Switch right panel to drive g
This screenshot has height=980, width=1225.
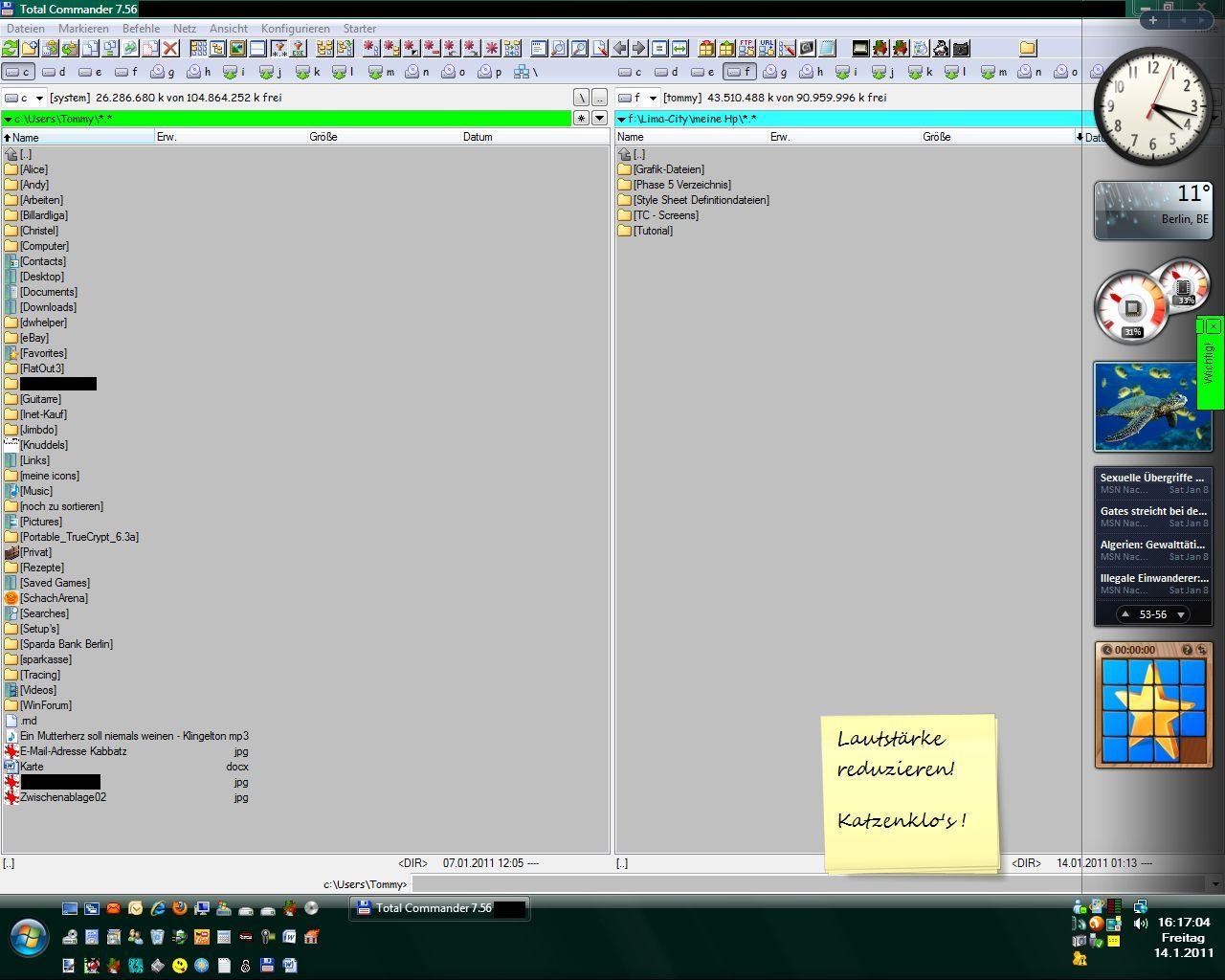pyautogui.click(x=773, y=72)
